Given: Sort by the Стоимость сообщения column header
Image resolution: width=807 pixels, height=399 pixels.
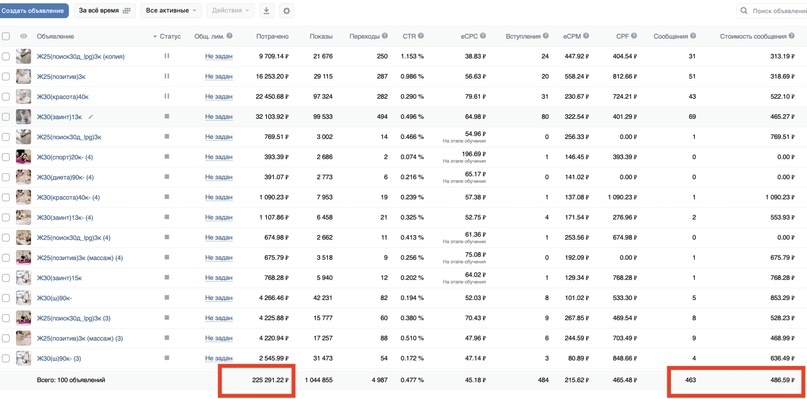Looking at the screenshot, I should point(753,36).
